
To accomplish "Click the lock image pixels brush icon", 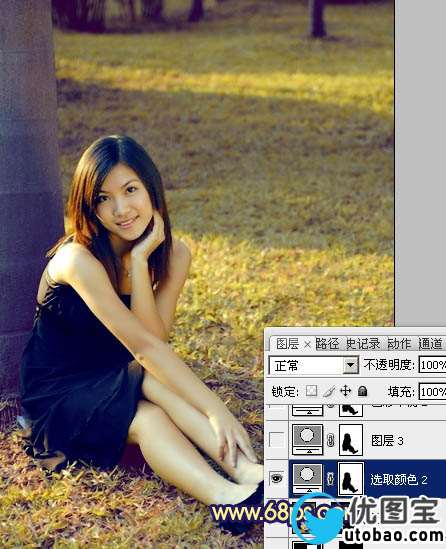I will tap(329, 391).
